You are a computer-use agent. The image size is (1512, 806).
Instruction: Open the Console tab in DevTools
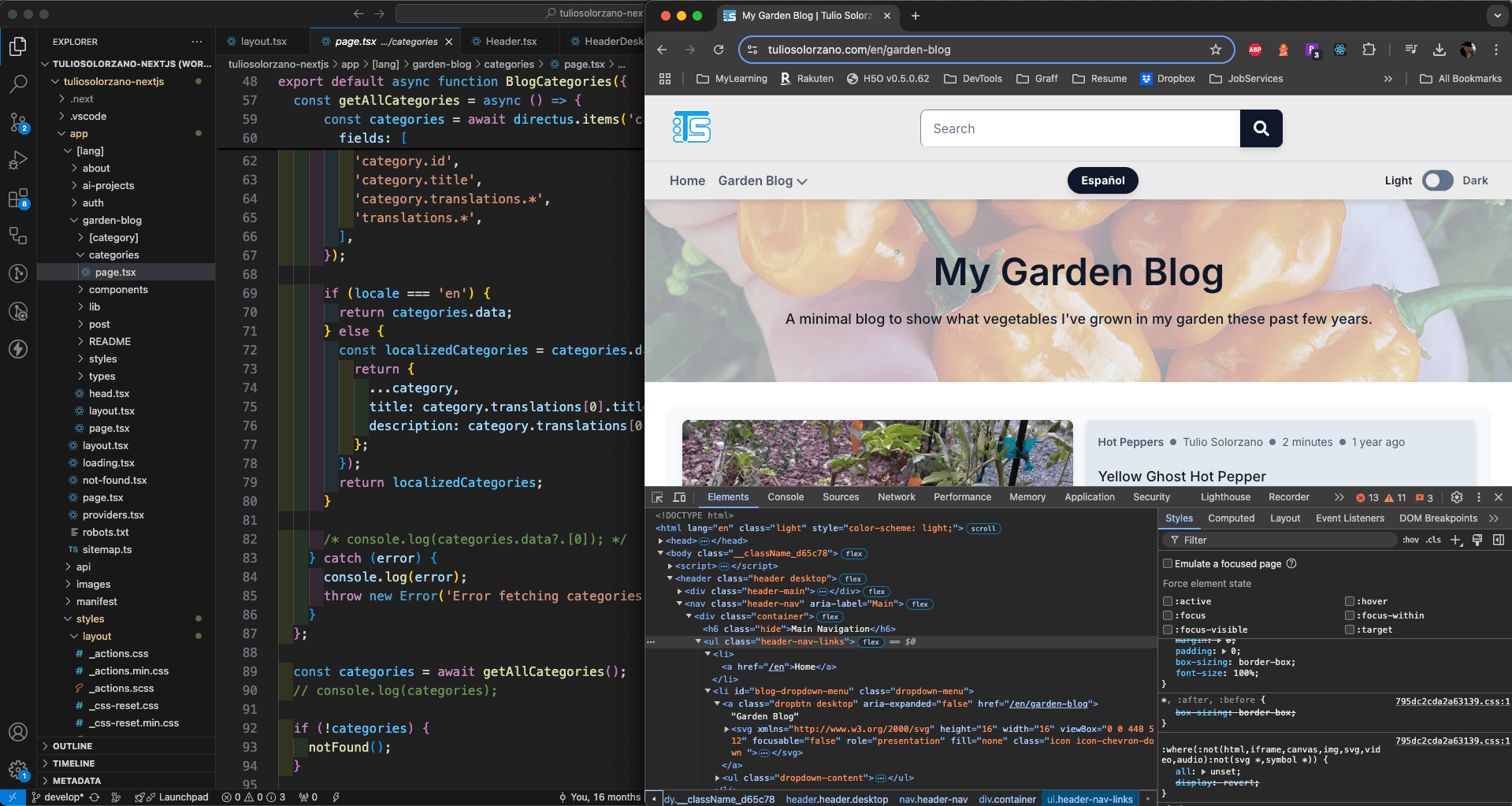coord(786,497)
